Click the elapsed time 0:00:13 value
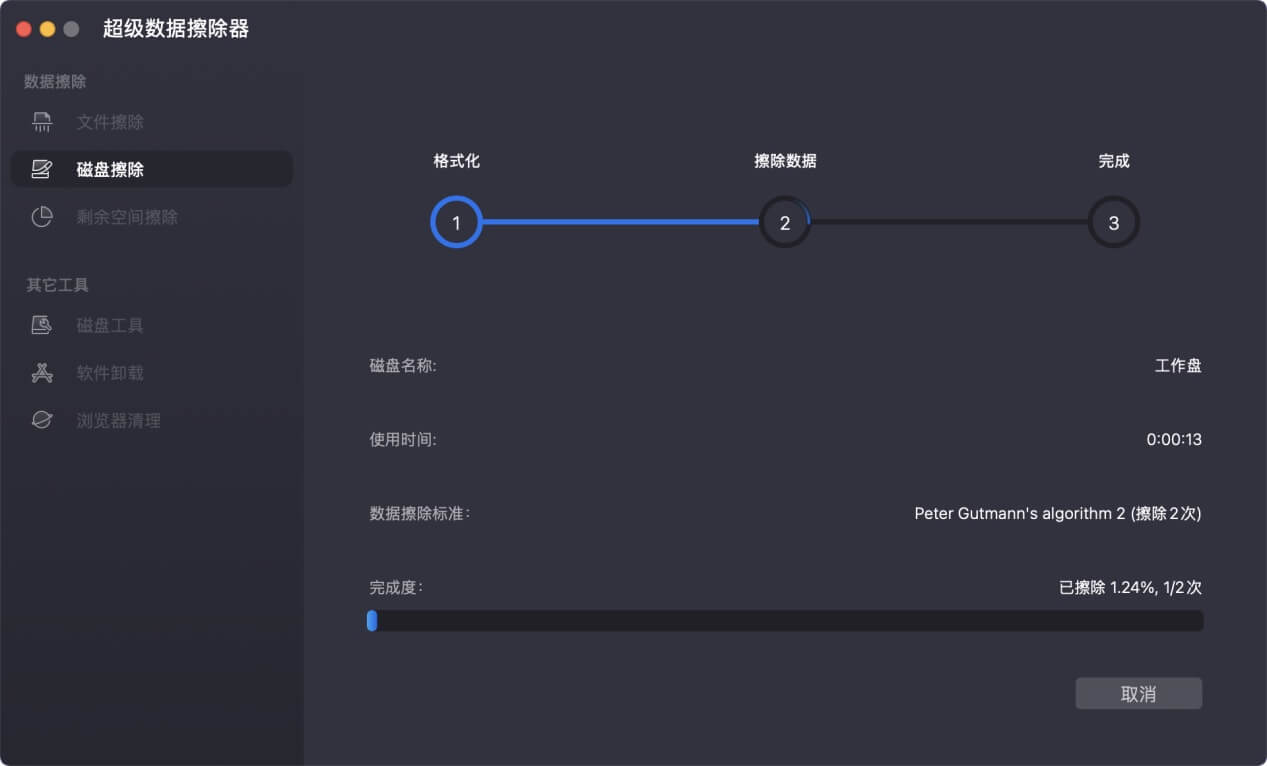1267x766 pixels. click(1172, 439)
